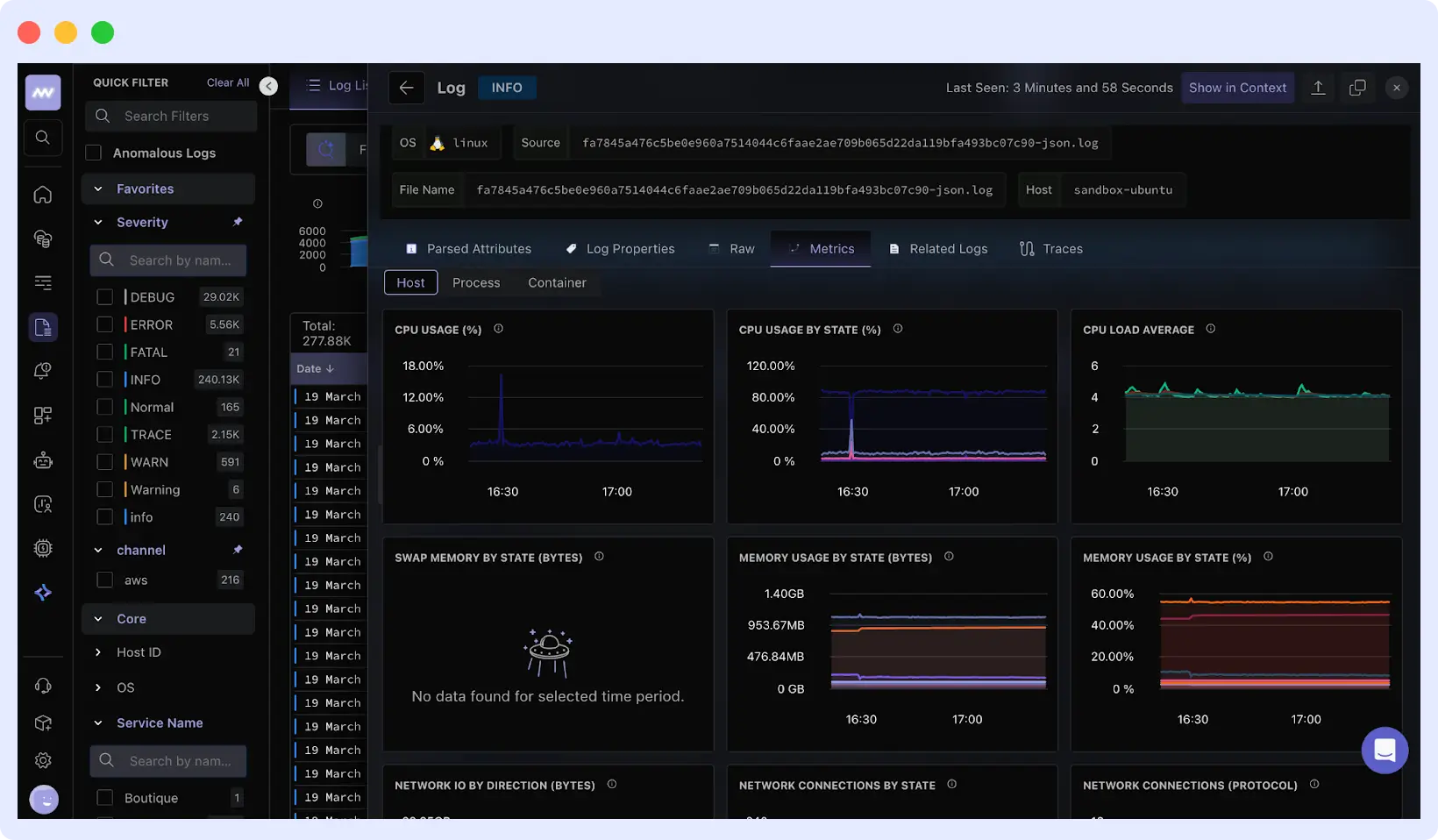Click Clear All in the Quick Filter panel

point(226,82)
